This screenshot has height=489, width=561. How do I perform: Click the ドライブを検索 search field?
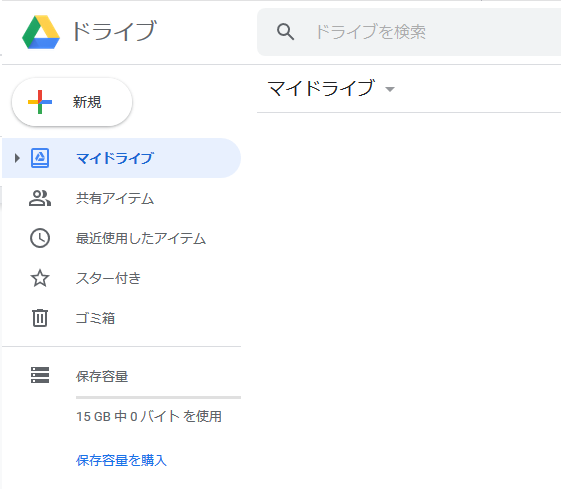[409, 32]
